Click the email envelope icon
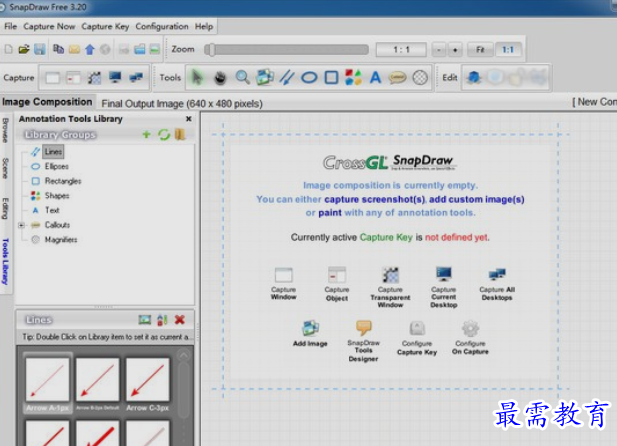This screenshot has height=446, width=617. pos(74,49)
